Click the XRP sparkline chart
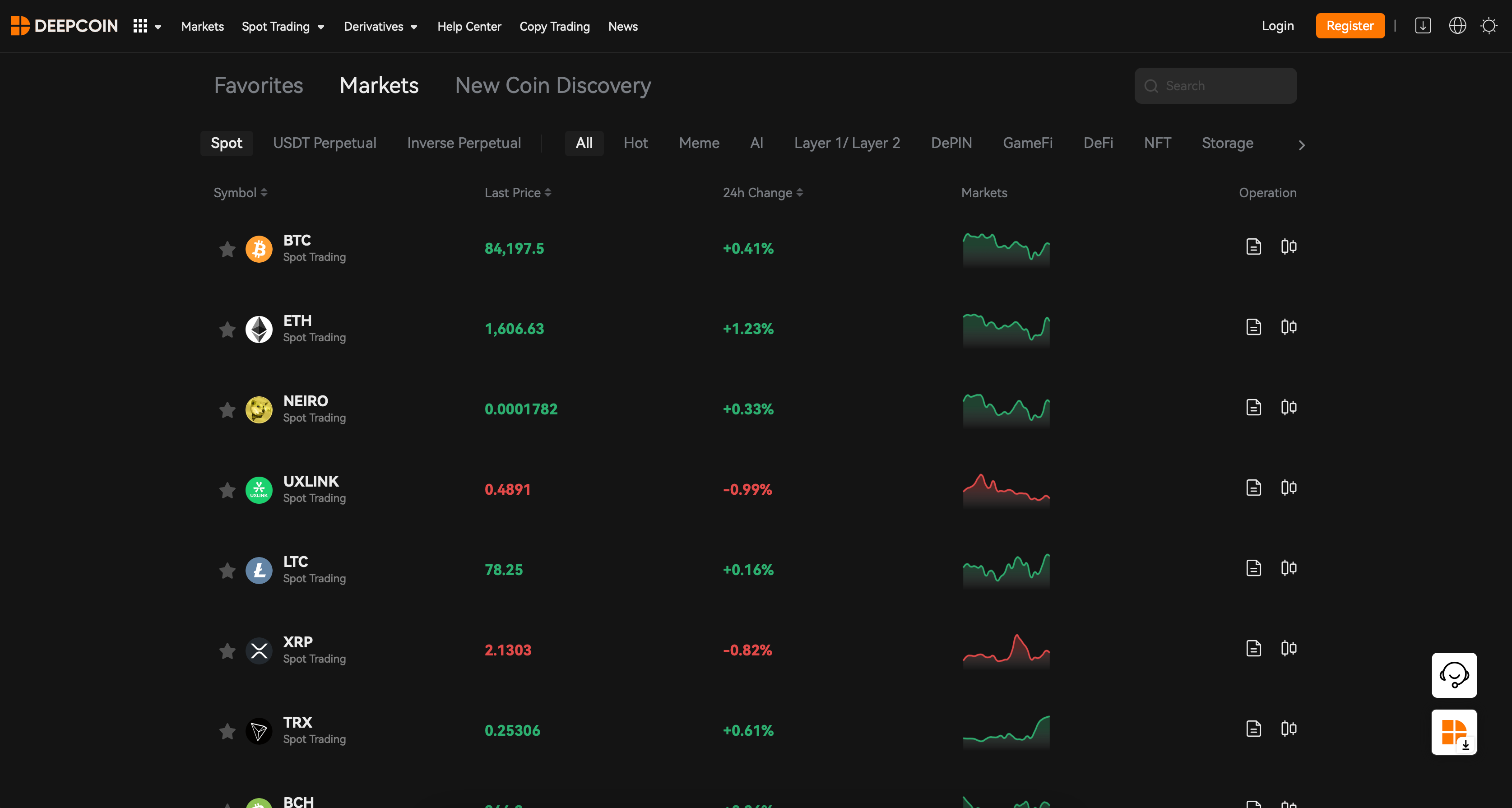 [1006, 650]
